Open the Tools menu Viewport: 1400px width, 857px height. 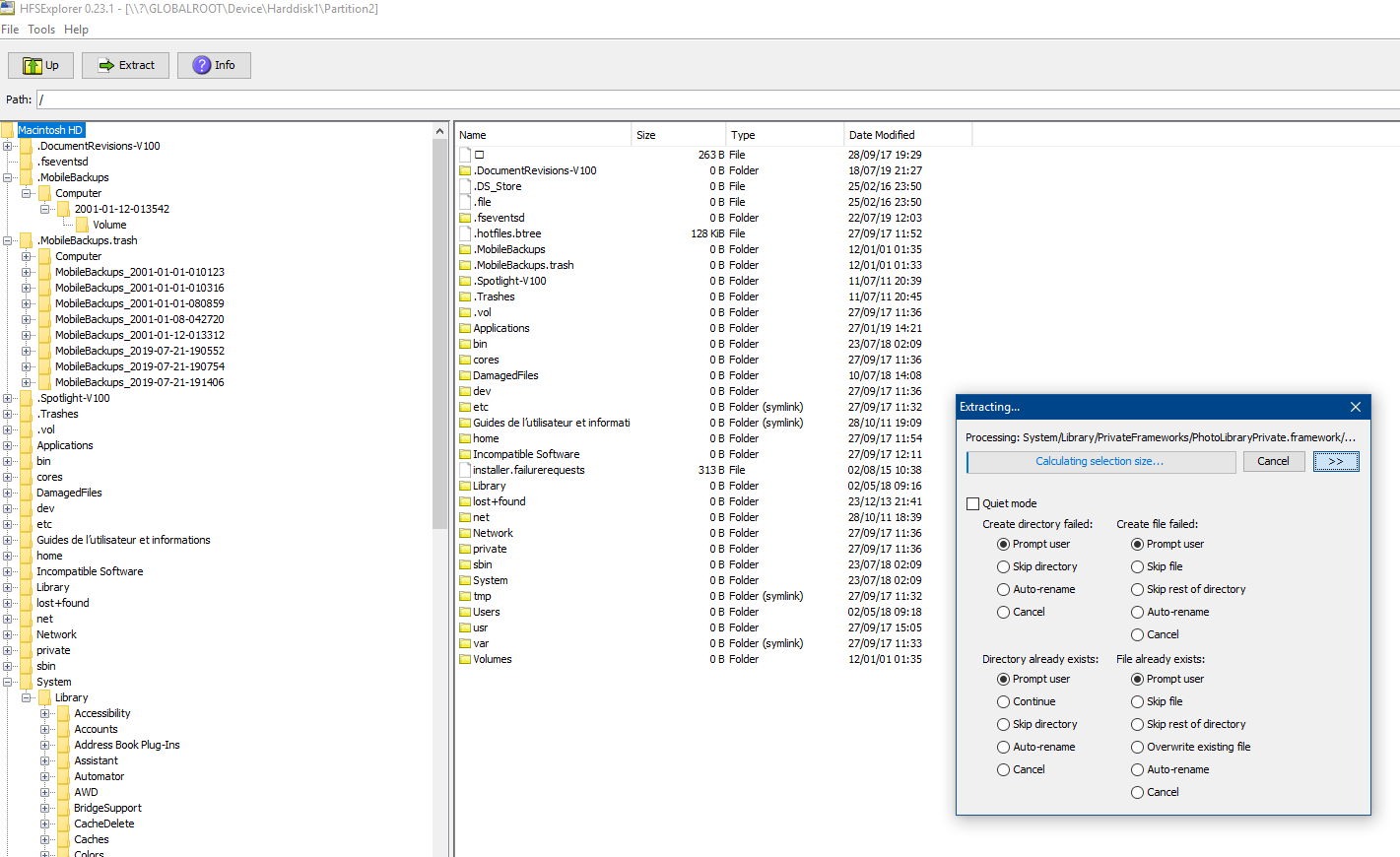(x=41, y=30)
